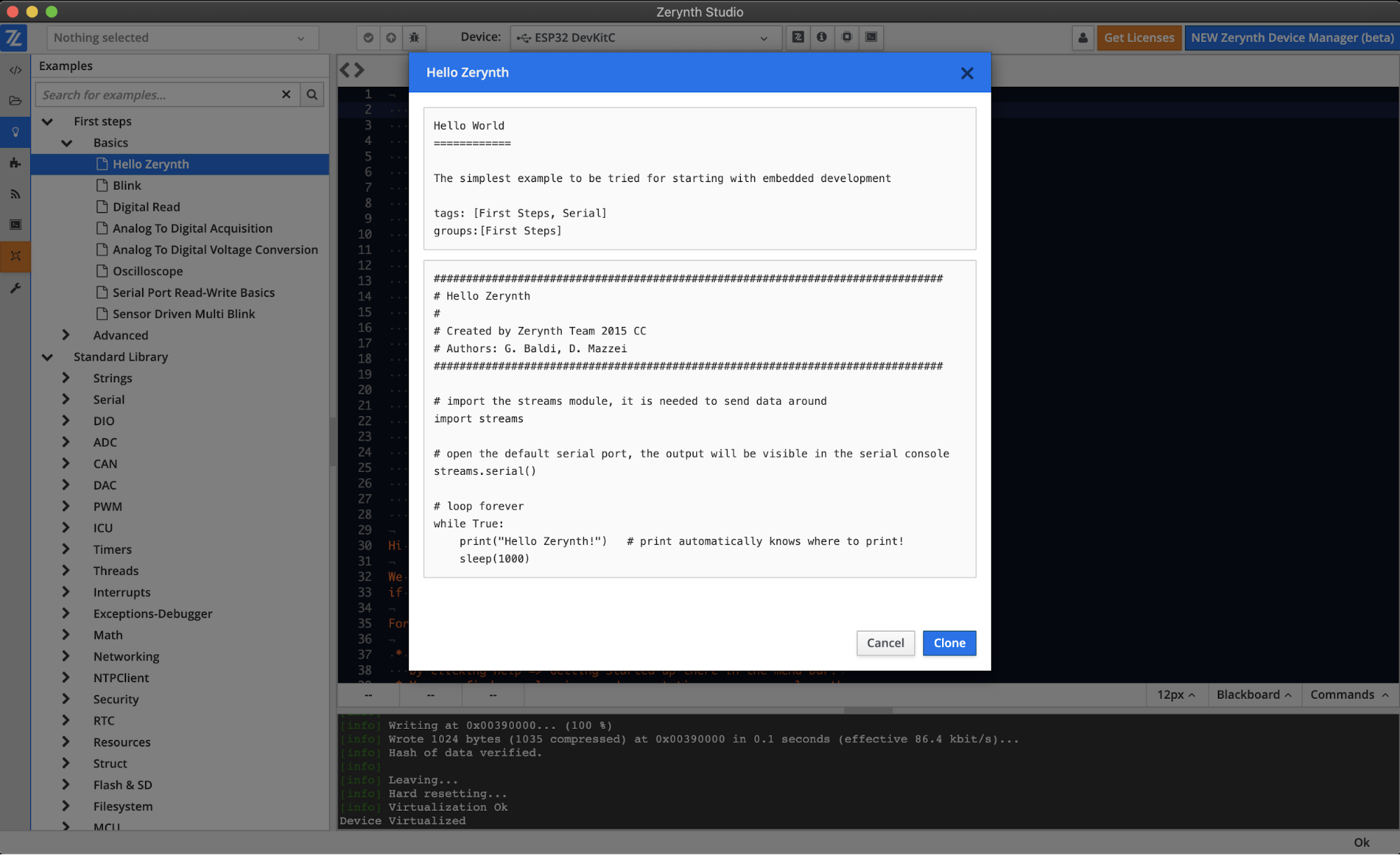Open the serial console icon in the toolbar

871,37
